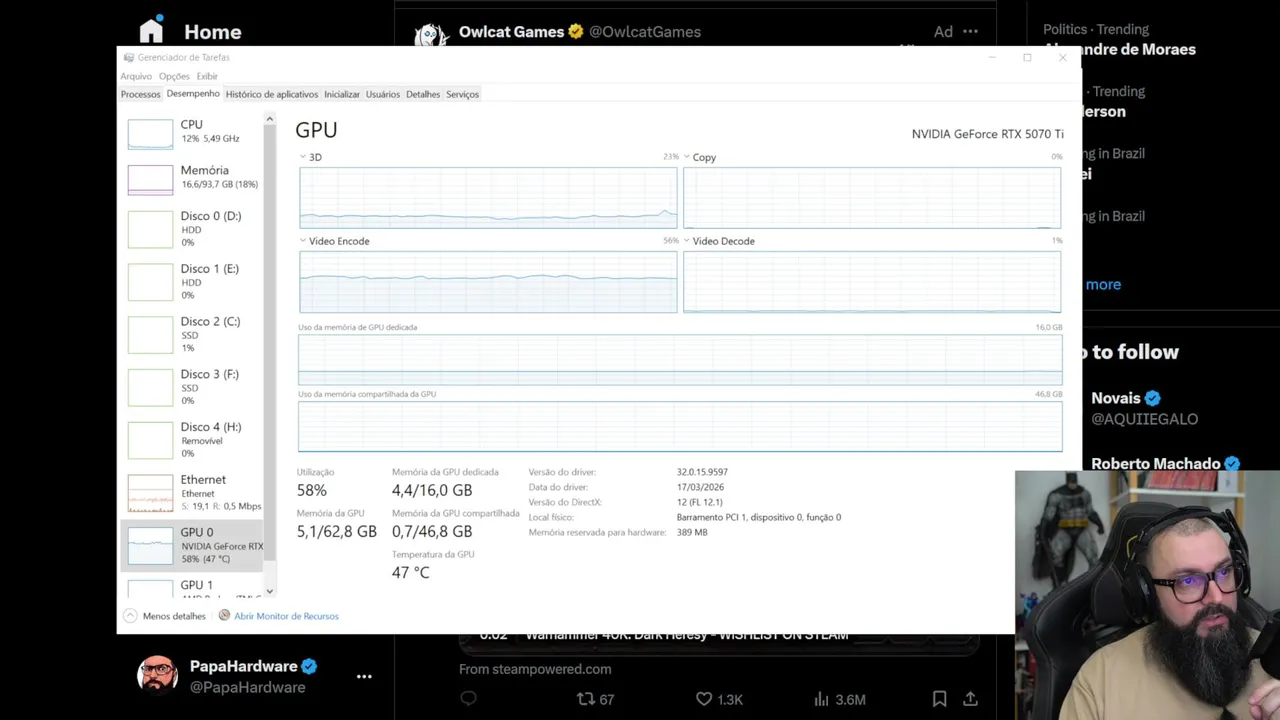The height and width of the screenshot is (720, 1280).
Task: Click the NVIDIA GeForce RTX 5070 Ti label
Action: coord(987,134)
